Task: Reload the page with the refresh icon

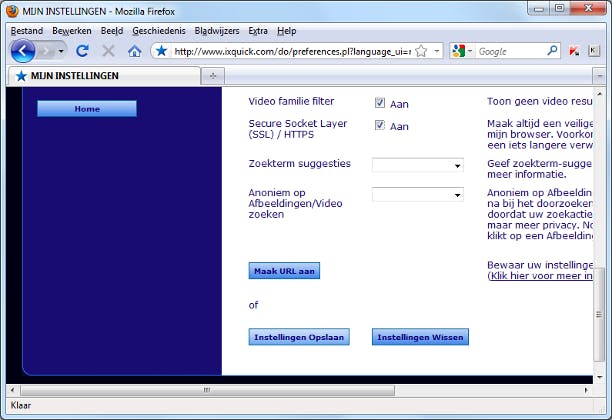Action: point(82,51)
